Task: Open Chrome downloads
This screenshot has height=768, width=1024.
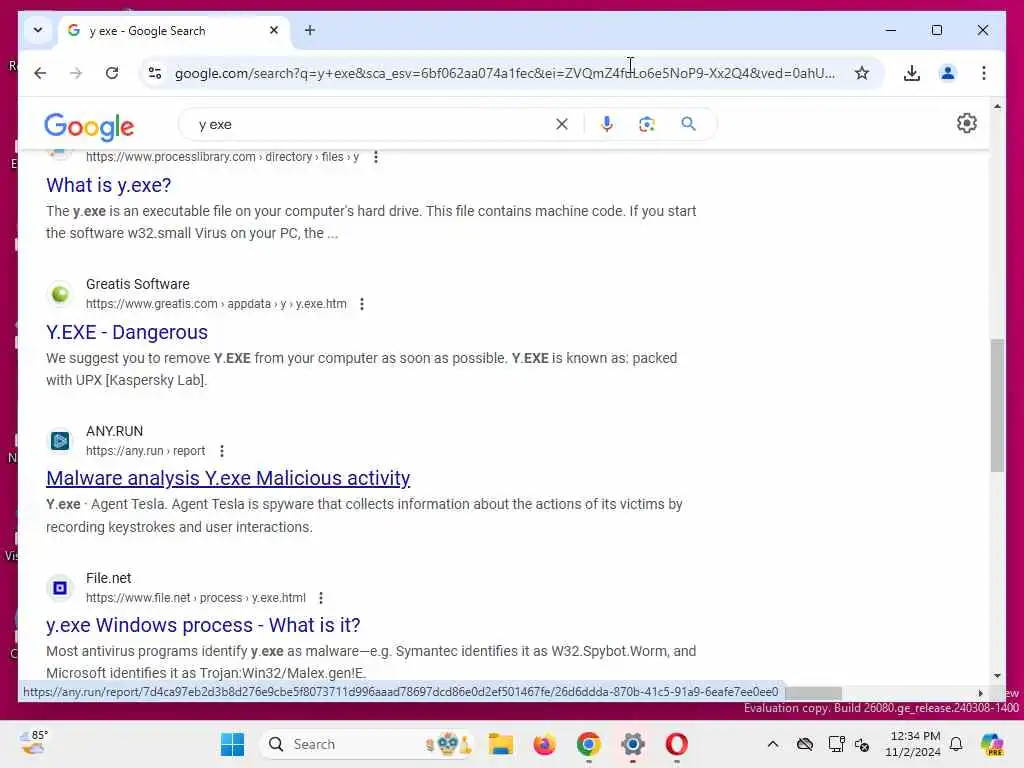Action: pos(912,73)
